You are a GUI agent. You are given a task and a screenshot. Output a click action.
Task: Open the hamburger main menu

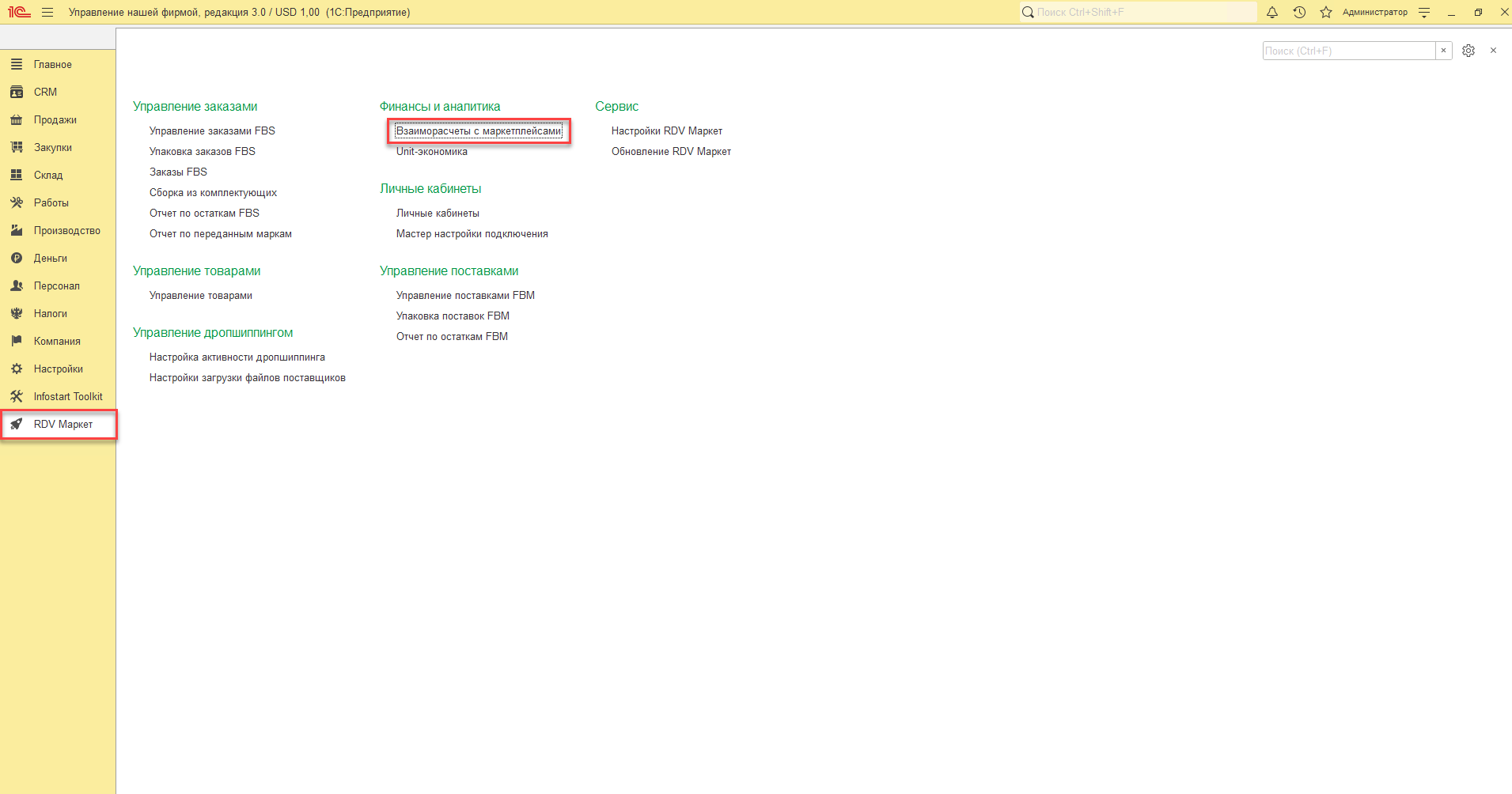[x=47, y=12]
